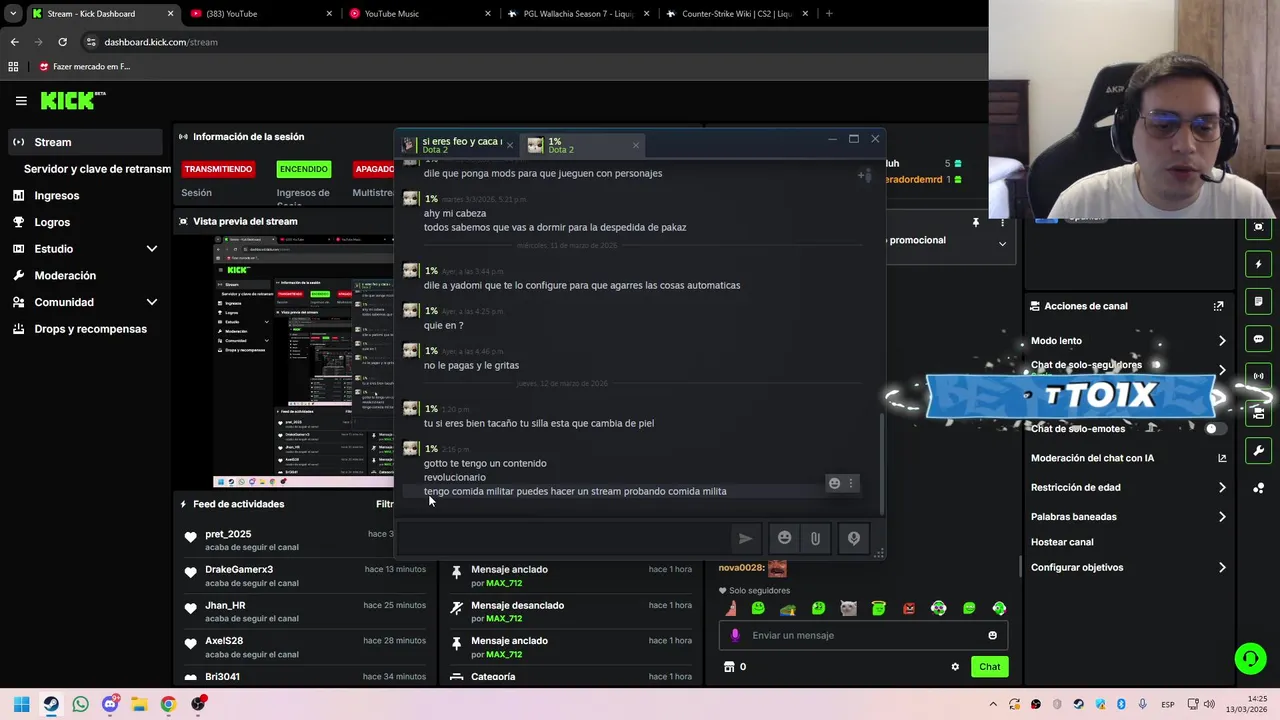Open DrakeGamerx3 in activity feed
This screenshot has width=1280, height=720.
tap(239, 570)
